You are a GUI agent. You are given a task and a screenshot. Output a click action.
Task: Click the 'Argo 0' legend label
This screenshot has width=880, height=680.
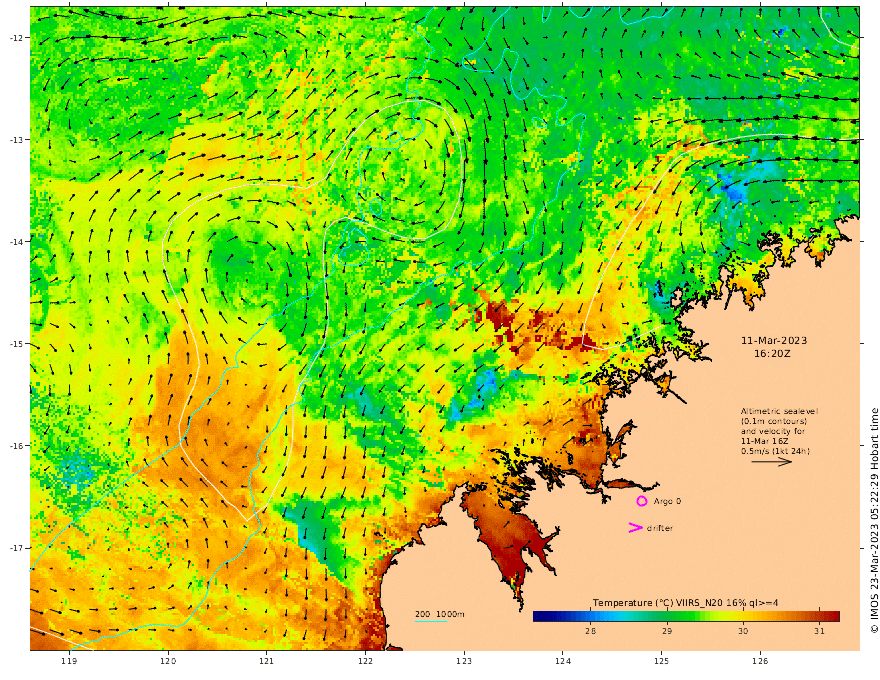[x=667, y=501]
